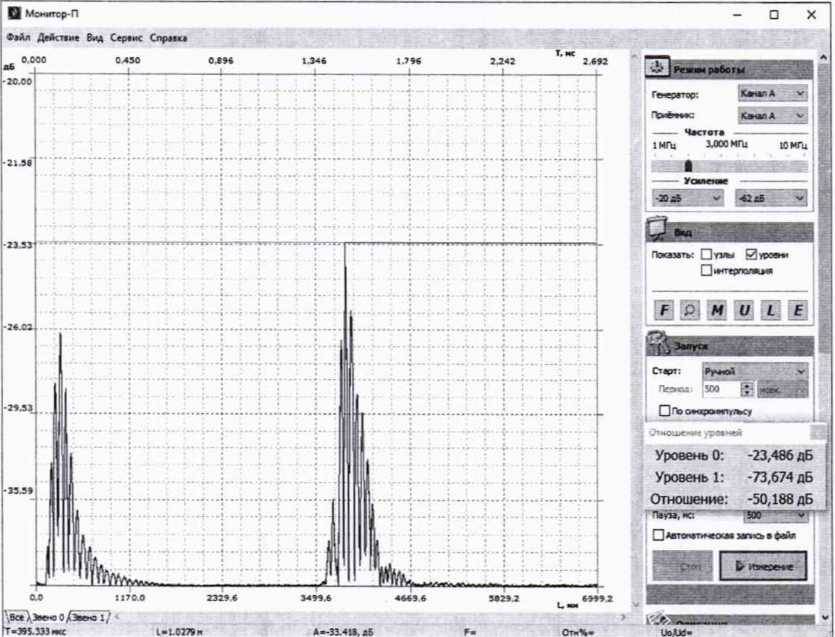Open the Файл menu
Image resolution: width=835 pixels, height=637 pixels.
pos(18,38)
